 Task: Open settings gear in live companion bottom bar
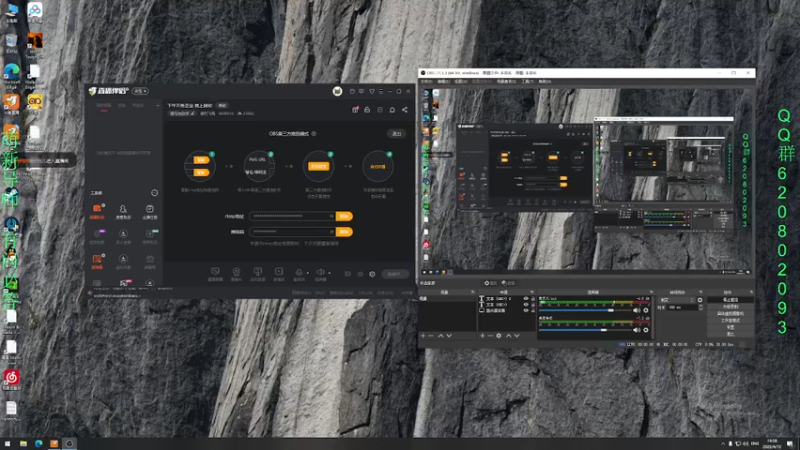pos(372,274)
